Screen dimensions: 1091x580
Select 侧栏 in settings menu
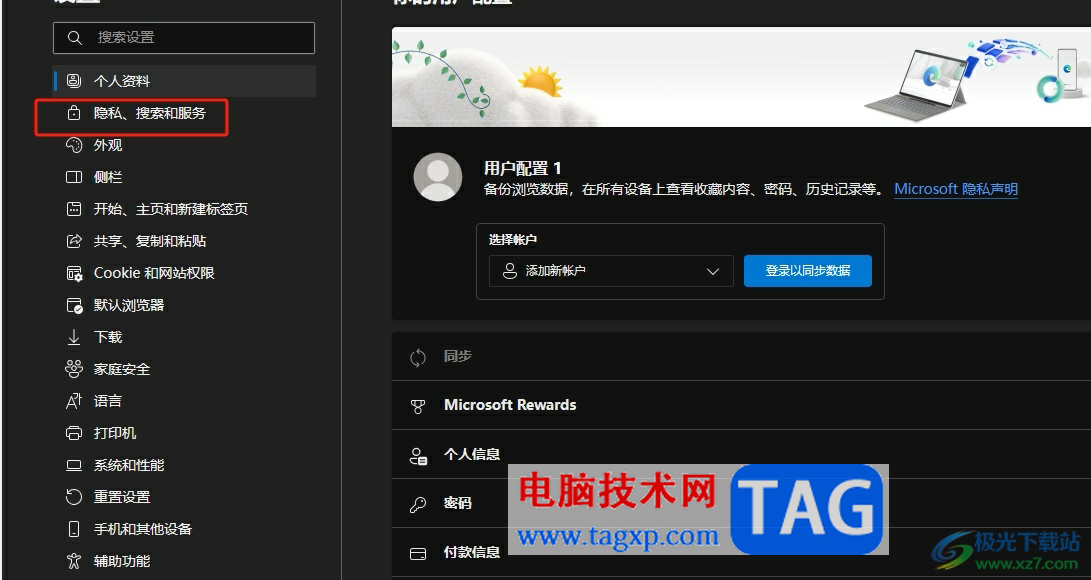tap(184, 177)
